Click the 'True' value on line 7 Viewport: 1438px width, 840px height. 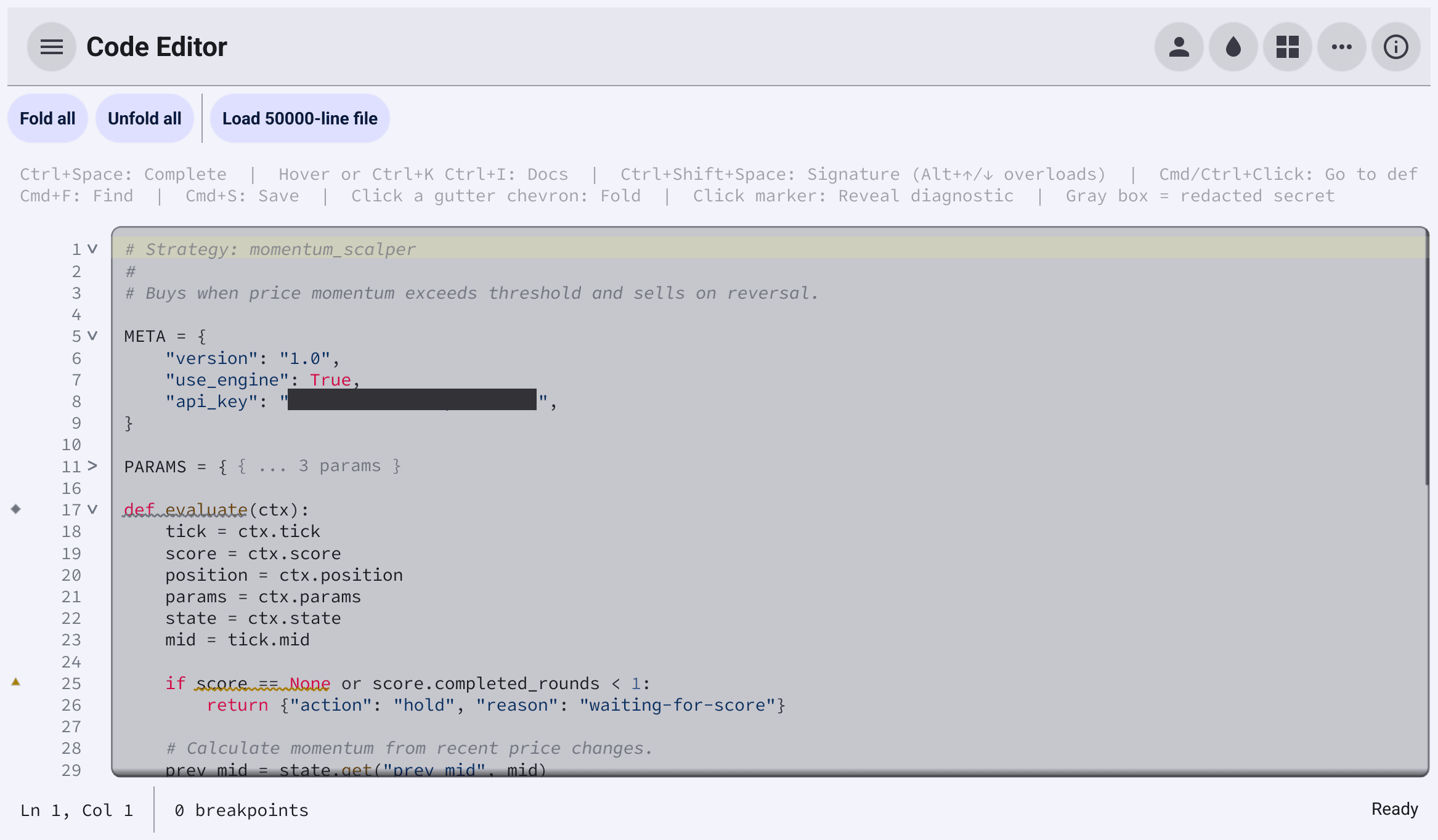[x=330, y=380]
